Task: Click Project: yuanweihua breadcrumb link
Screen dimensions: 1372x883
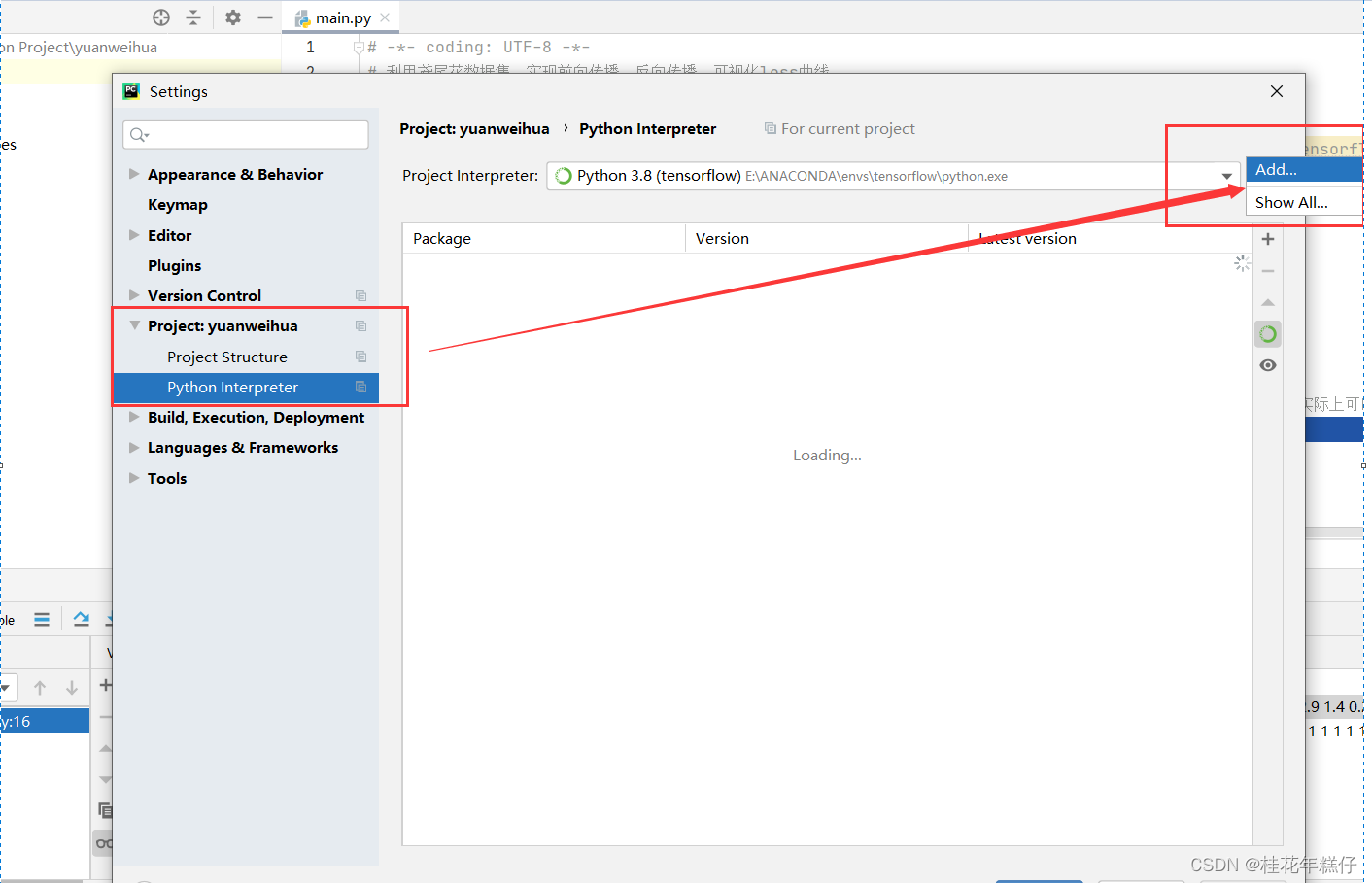Action: (474, 128)
